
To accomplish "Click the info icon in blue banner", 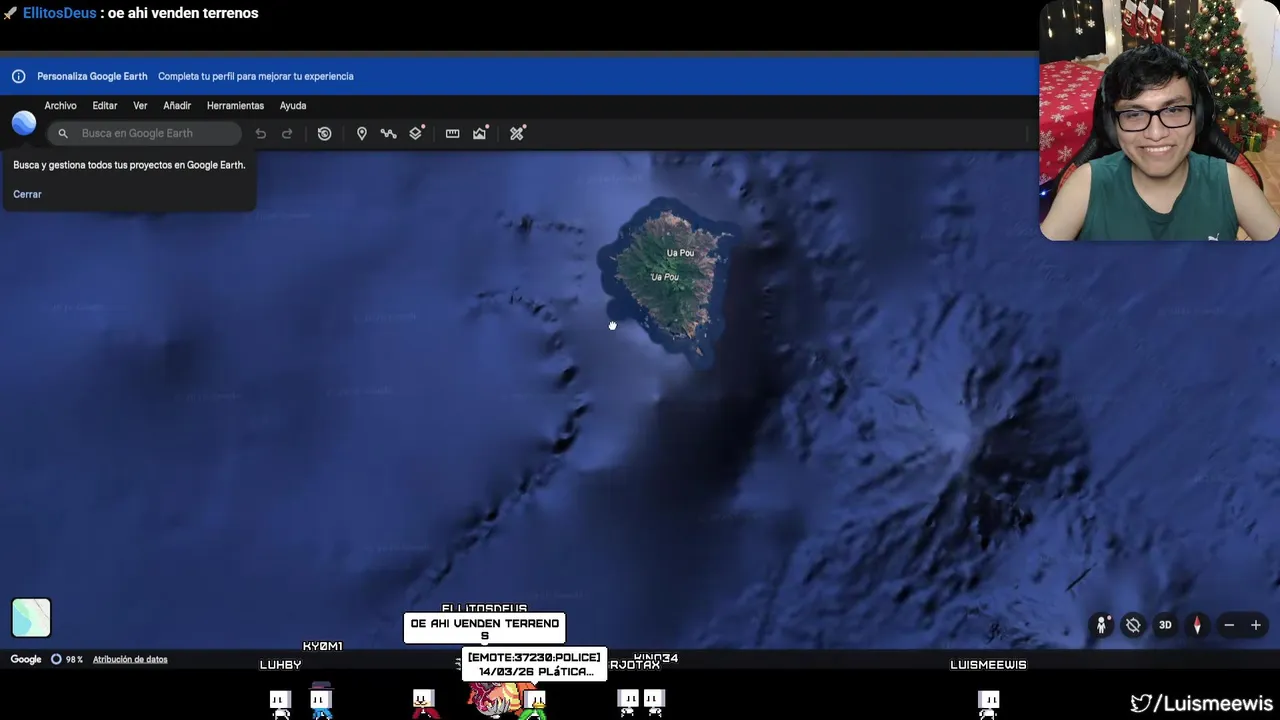I will 18,76.
